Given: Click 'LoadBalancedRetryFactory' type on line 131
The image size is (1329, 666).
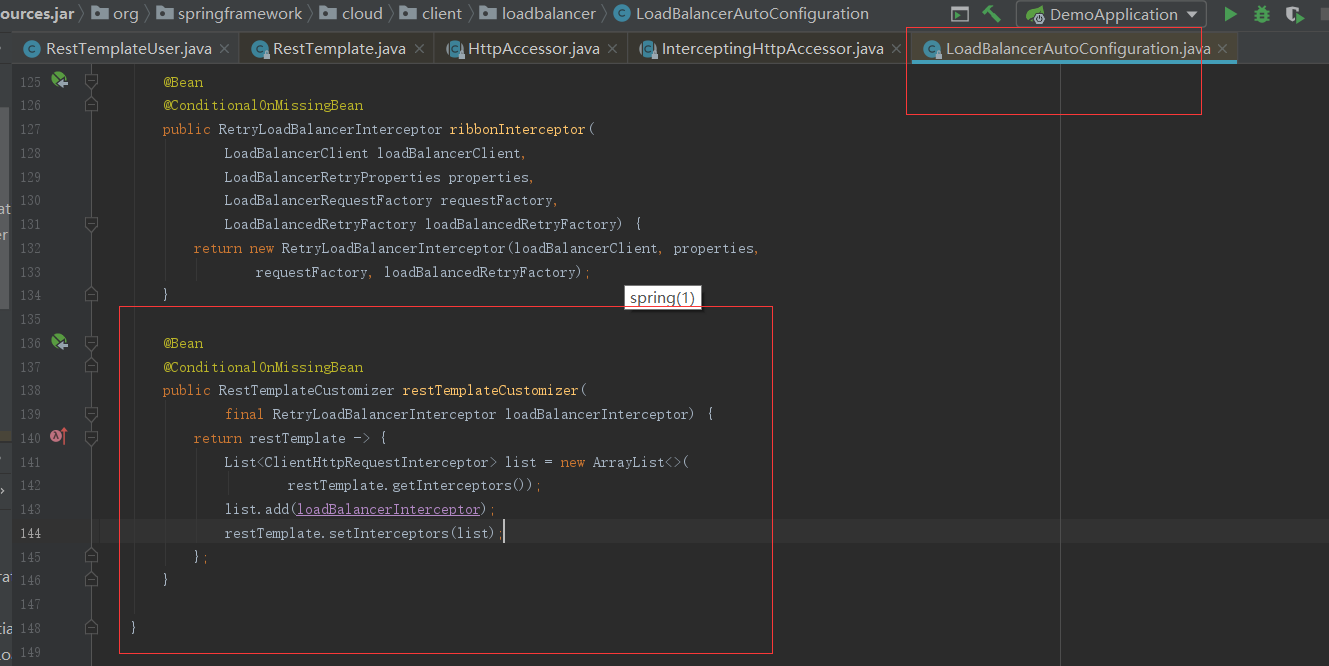Looking at the screenshot, I should coord(320,224).
